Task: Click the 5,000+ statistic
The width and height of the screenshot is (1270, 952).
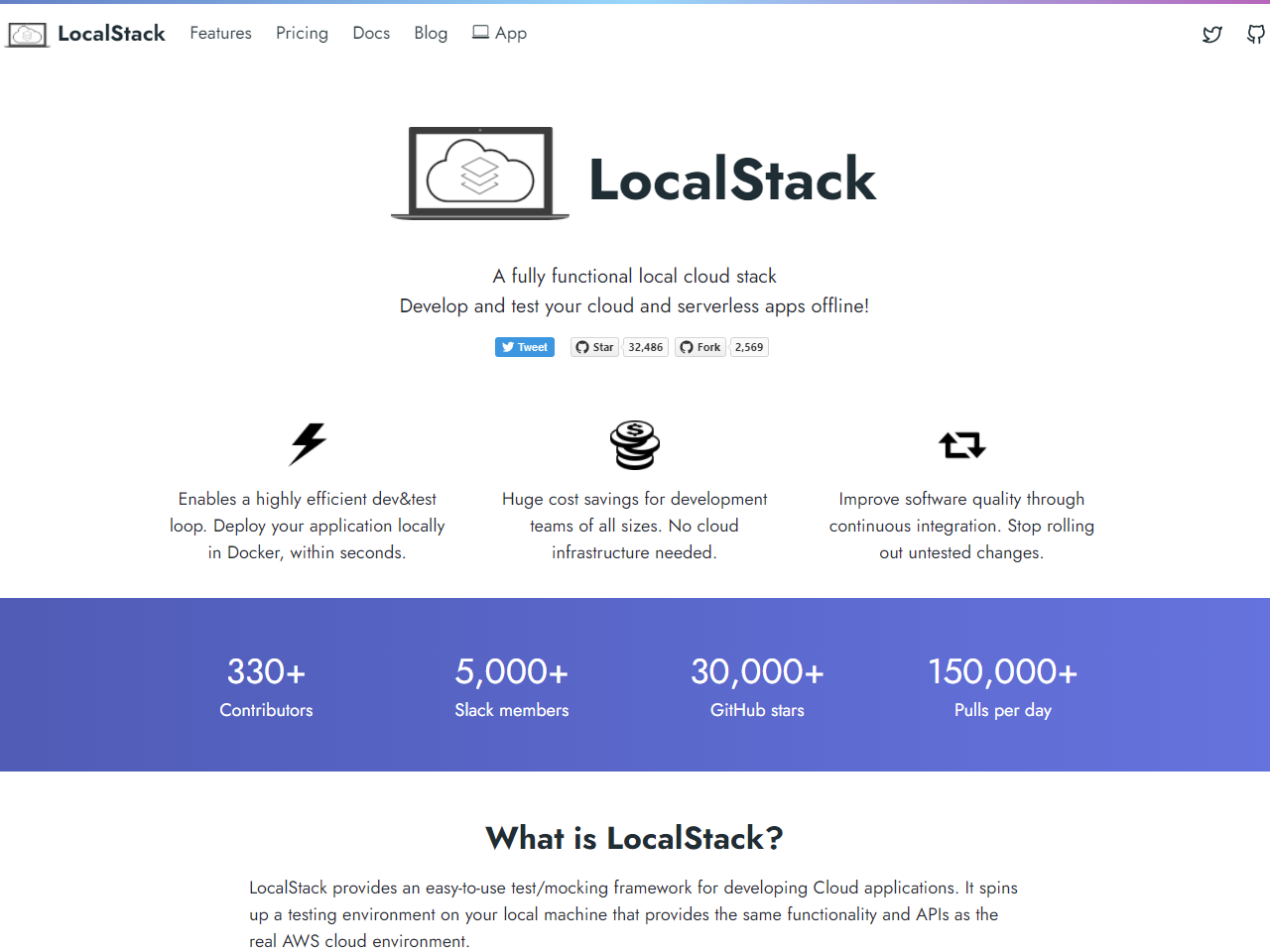Action: tap(512, 672)
